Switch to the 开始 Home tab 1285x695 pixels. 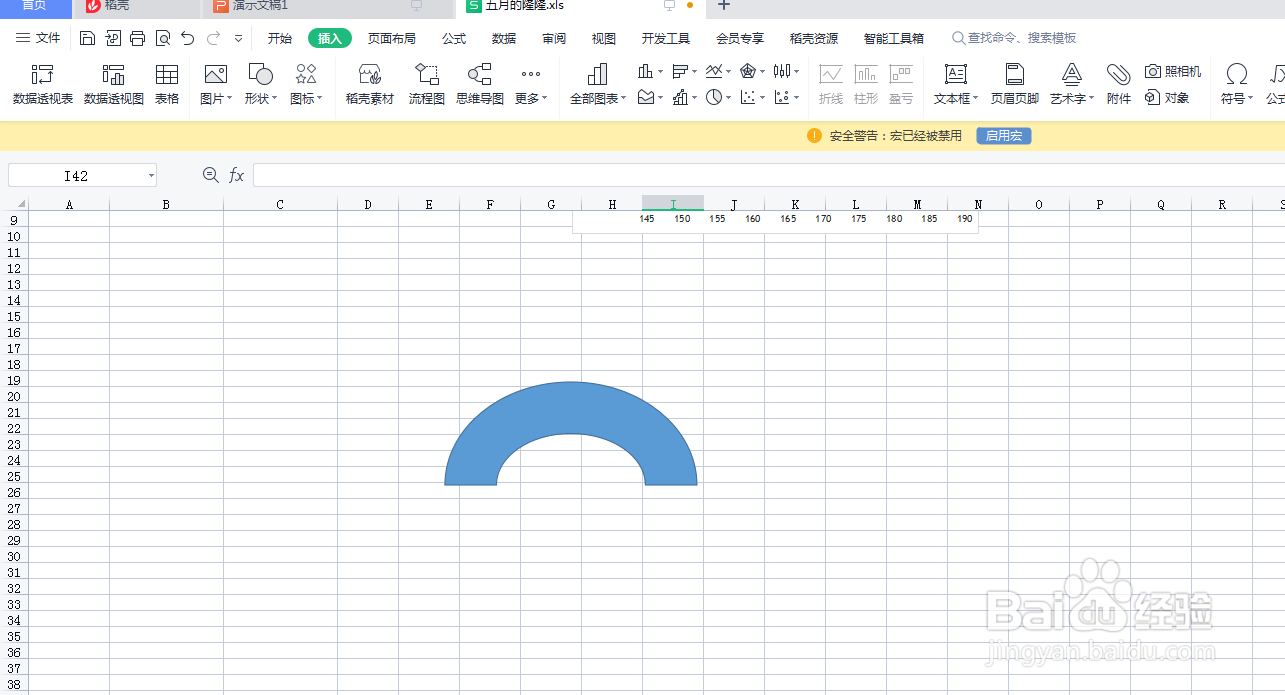tap(280, 38)
